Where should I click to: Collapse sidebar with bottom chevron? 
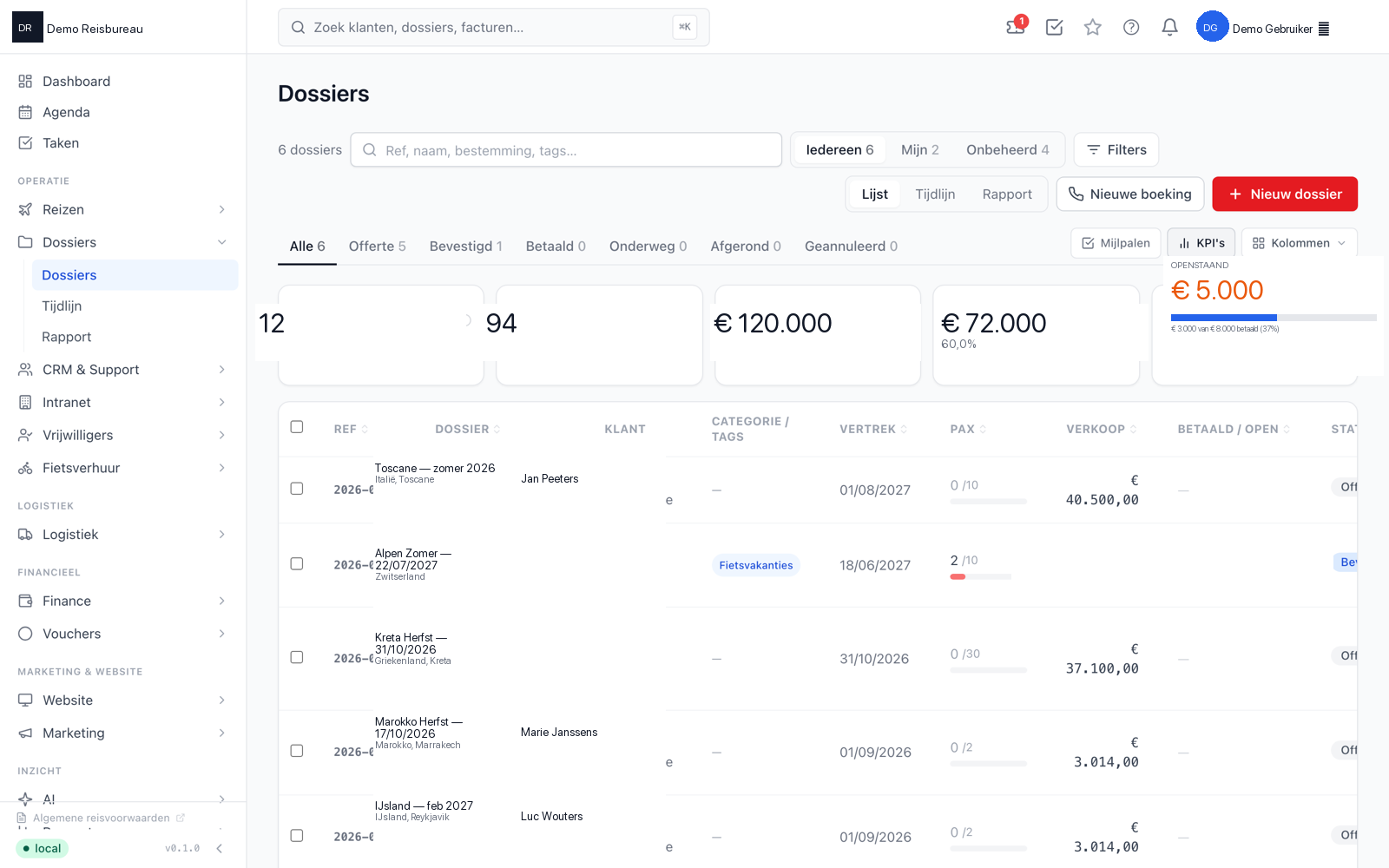point(220,848)
